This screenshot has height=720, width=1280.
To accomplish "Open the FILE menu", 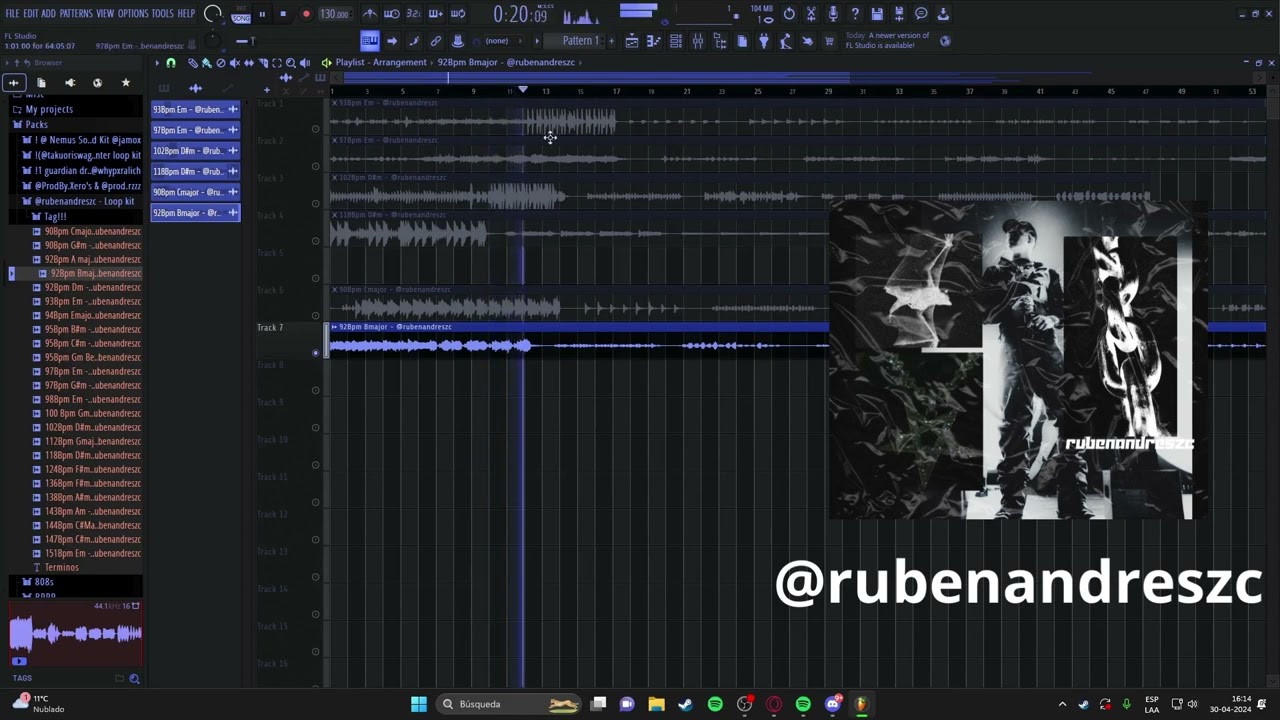I will coord(12,14).
